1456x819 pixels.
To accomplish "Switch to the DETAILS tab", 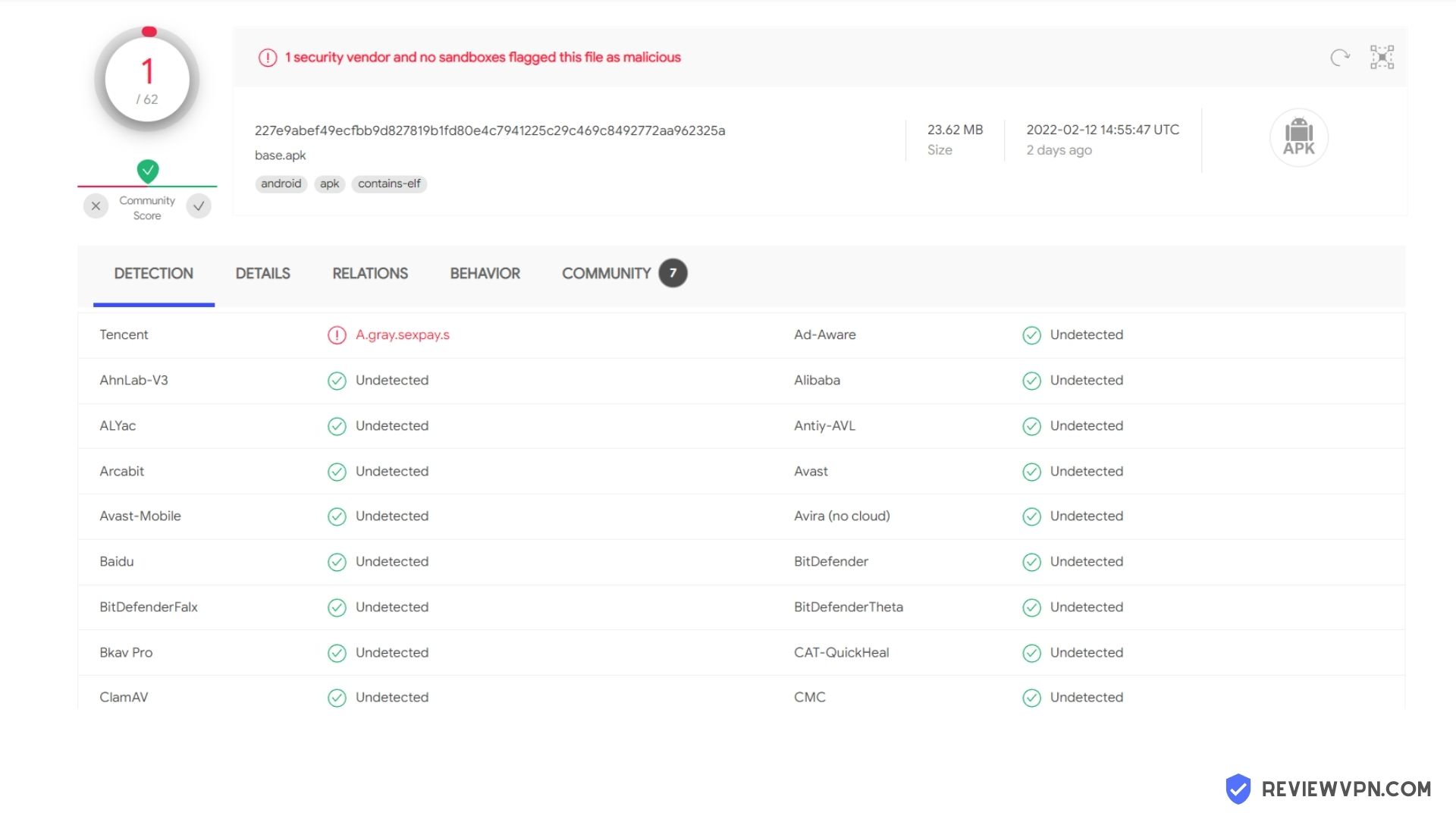I will [263, 274].
